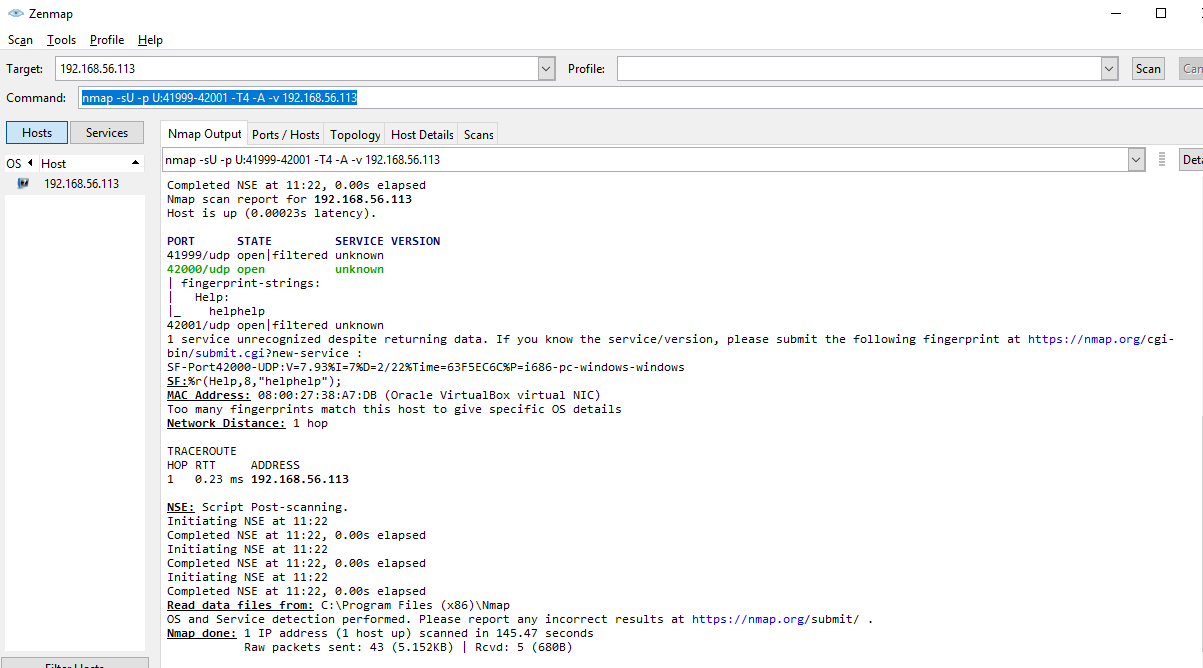
Task: Click the partially visible Details button
Action: 1191,160
